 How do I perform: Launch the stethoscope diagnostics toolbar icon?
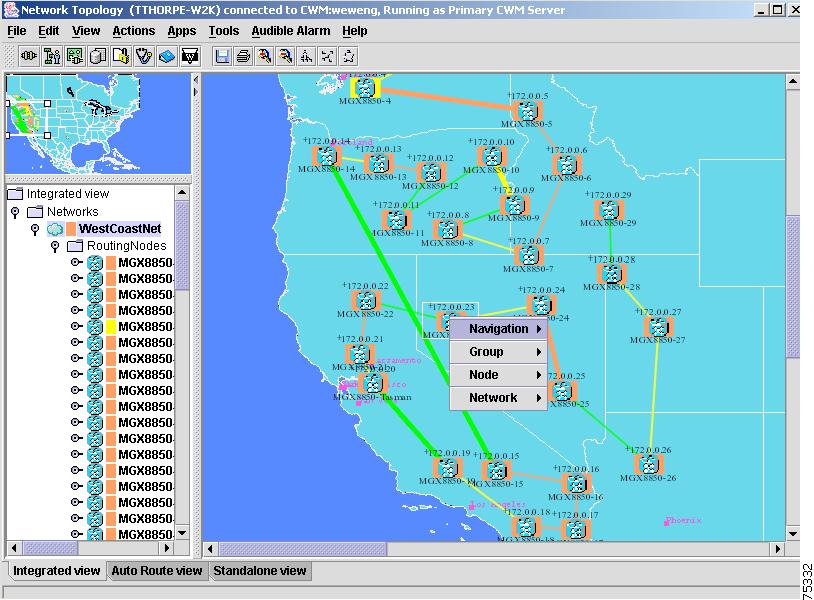click(x=144, y=56)
